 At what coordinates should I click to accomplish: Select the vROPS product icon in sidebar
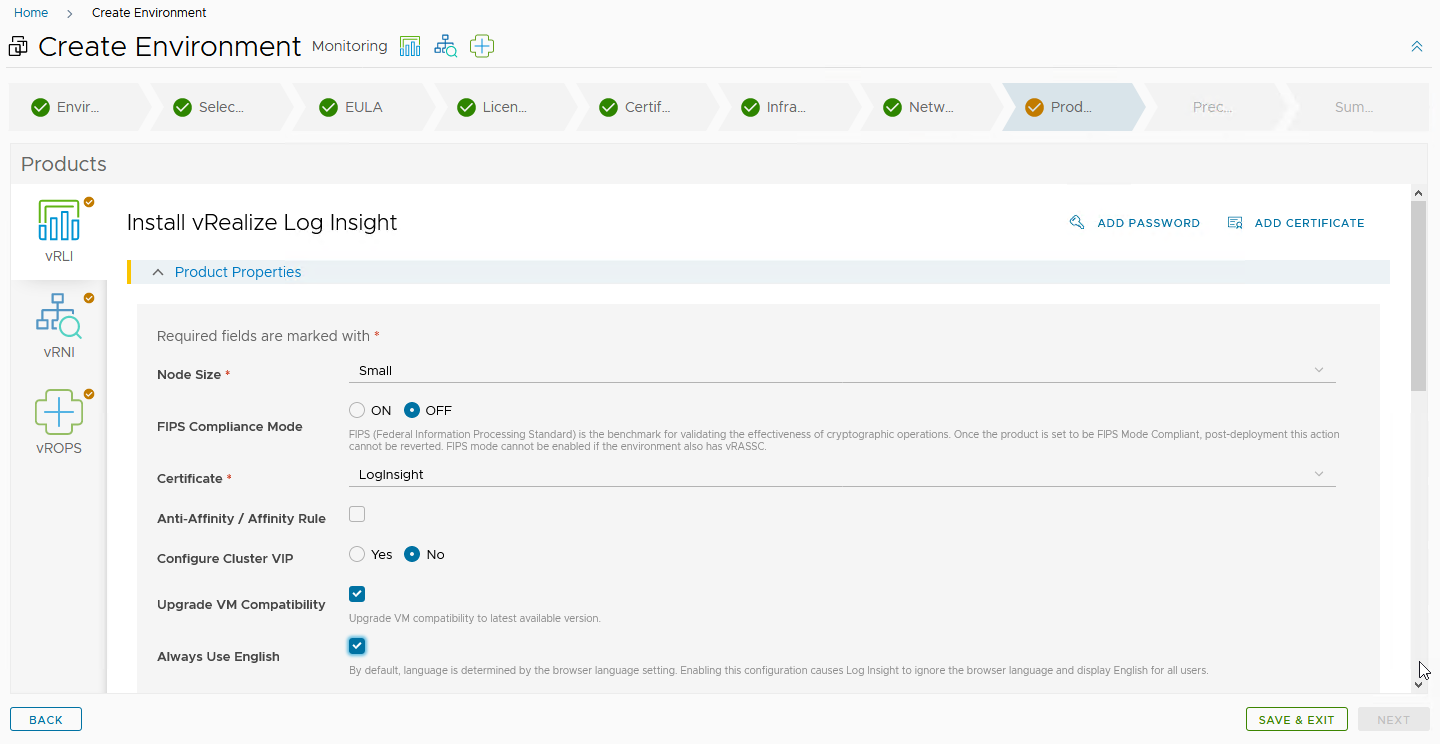click(x=59, y=412)
